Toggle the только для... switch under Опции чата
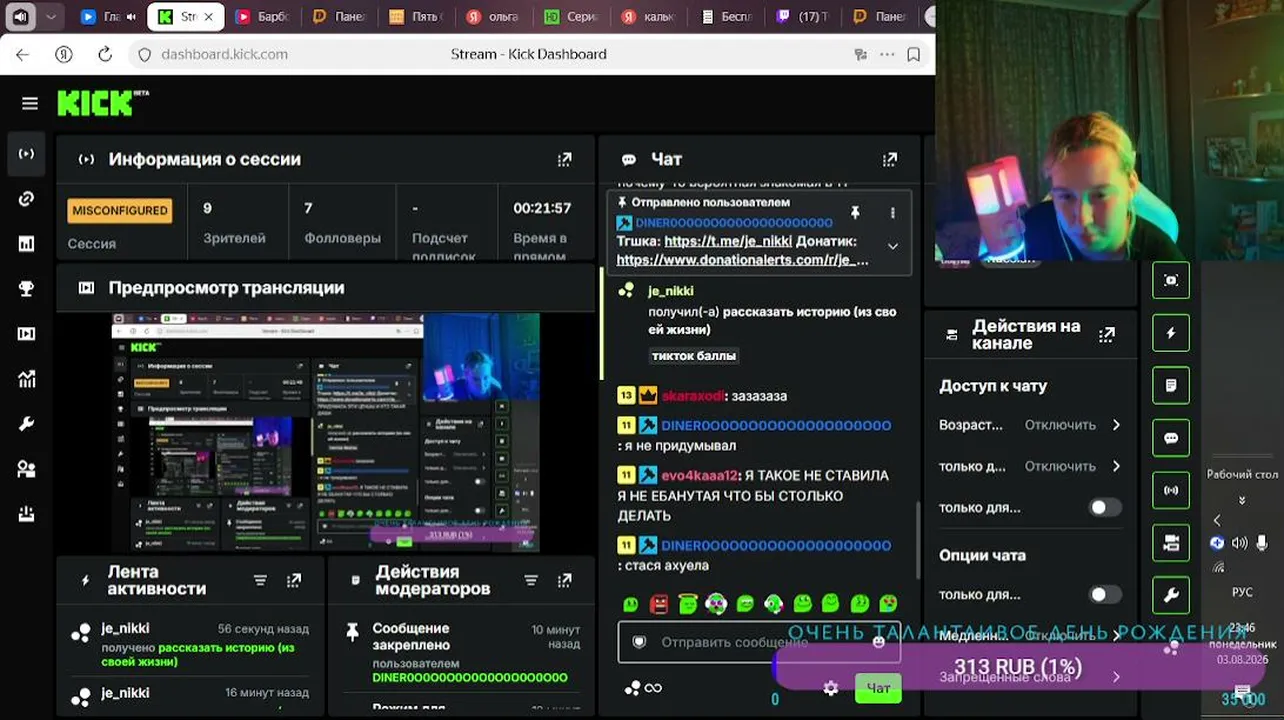 pyautogui.click(x=1104, y=594)
